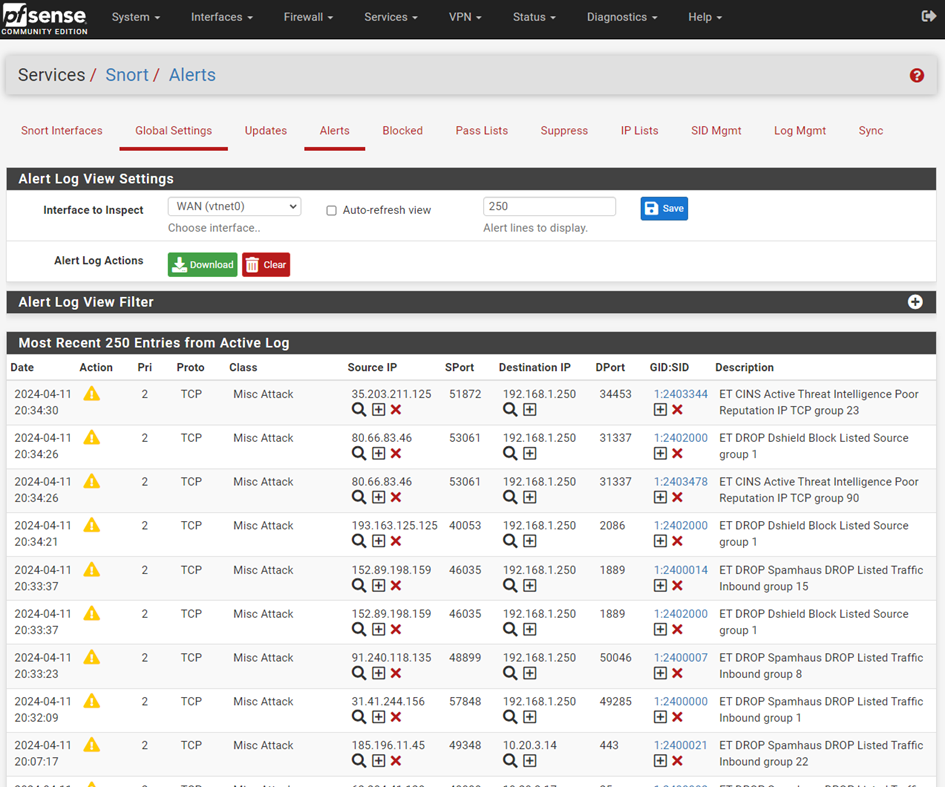The image size is (945, 787).
Task: Switch to the Global Settings tab
Action: [x=174, y=131]
